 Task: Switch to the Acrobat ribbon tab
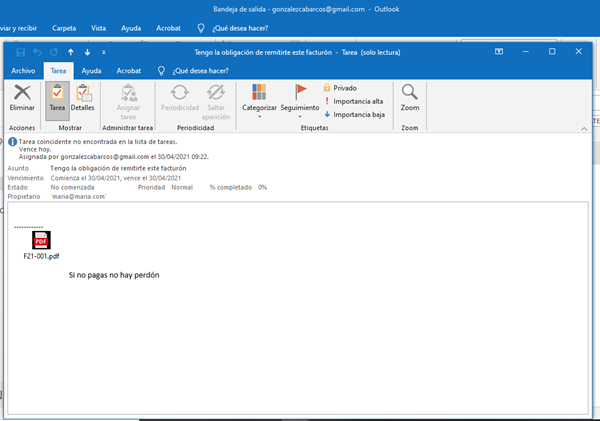129,71
